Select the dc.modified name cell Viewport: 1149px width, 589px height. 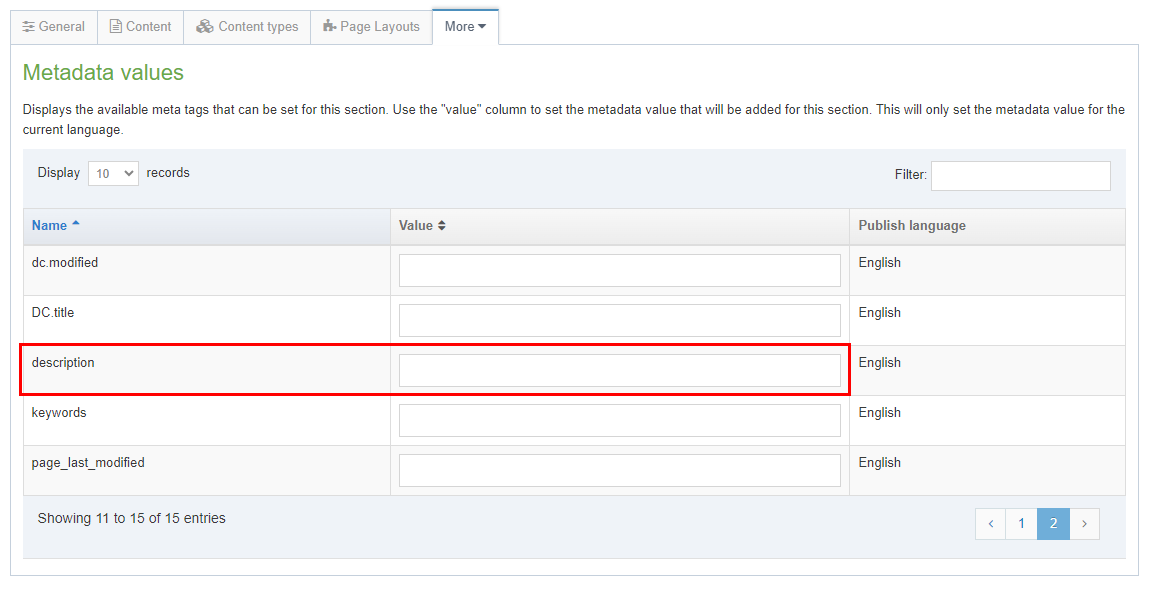click(x=207, y=270)
